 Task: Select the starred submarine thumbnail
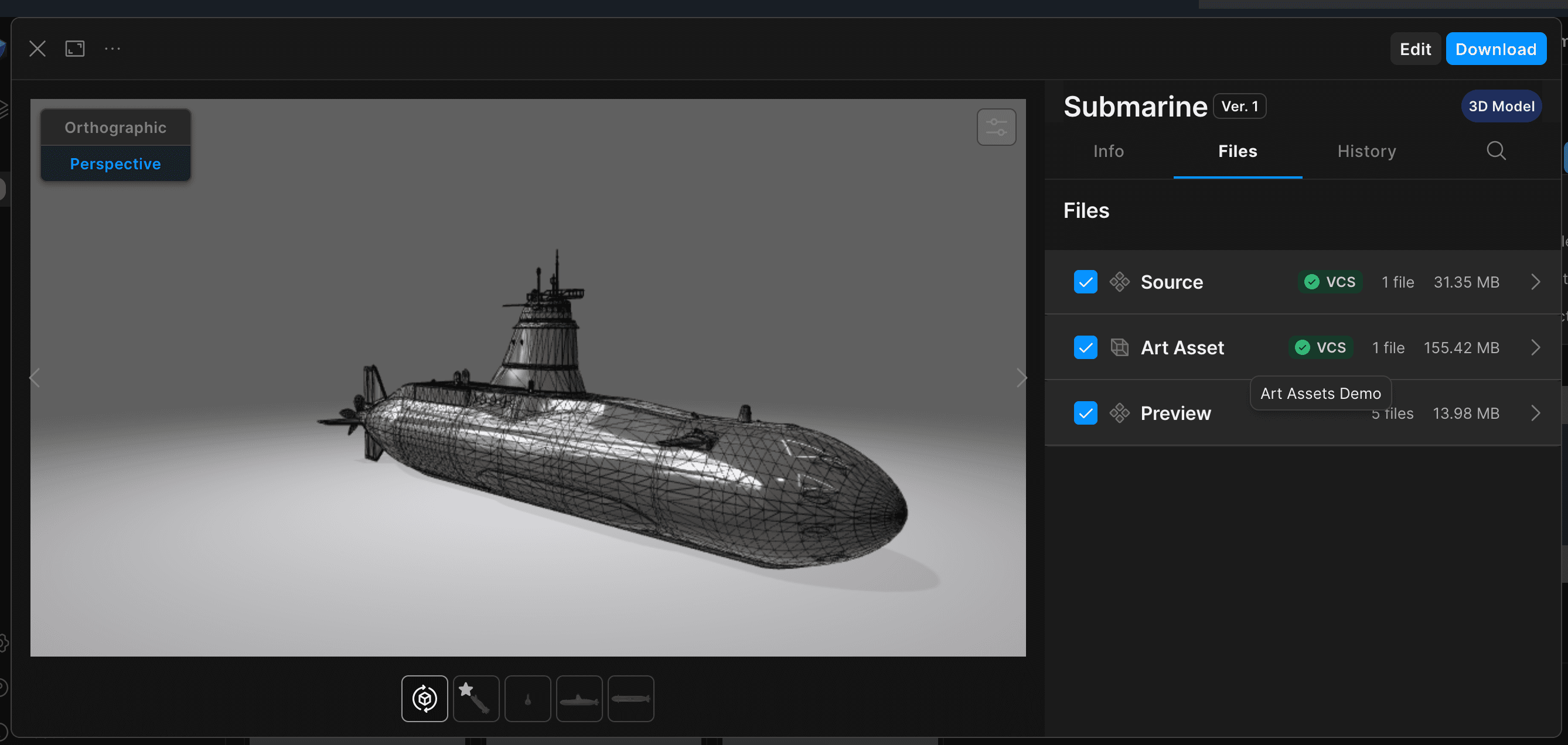tap(476, 698)
